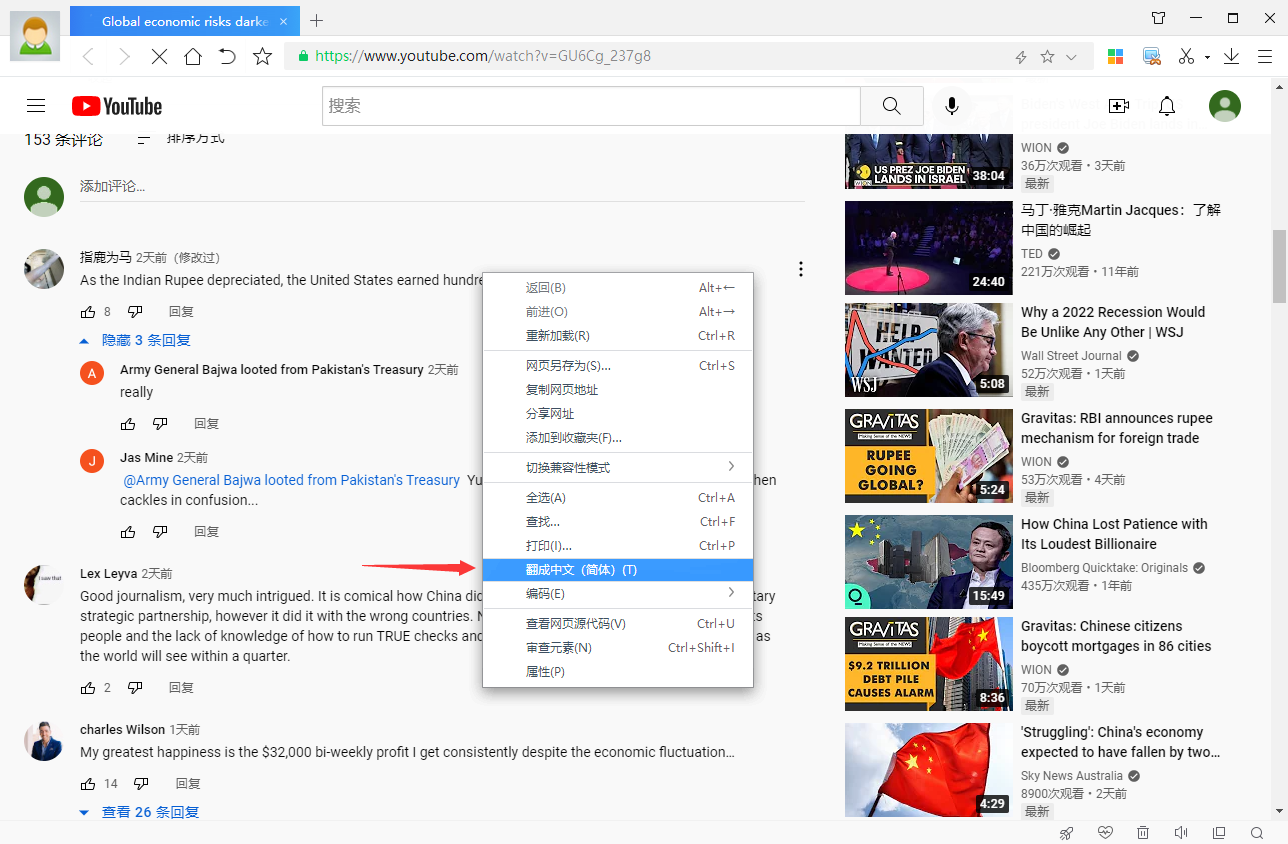1288x844 pixels.
Task: Click the browser home button
Action: [193, 57]
